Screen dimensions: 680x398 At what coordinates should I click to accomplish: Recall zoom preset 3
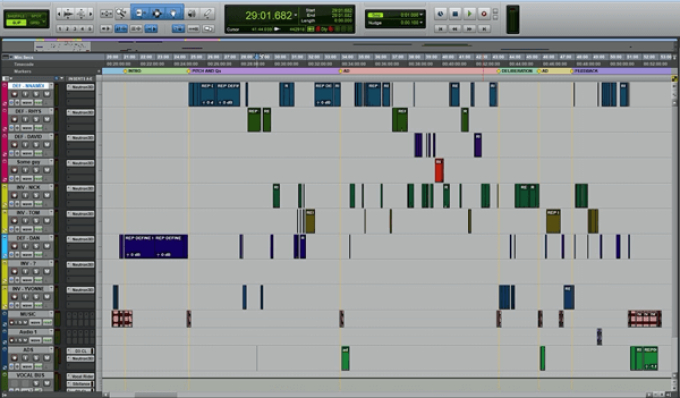point(75,29)
